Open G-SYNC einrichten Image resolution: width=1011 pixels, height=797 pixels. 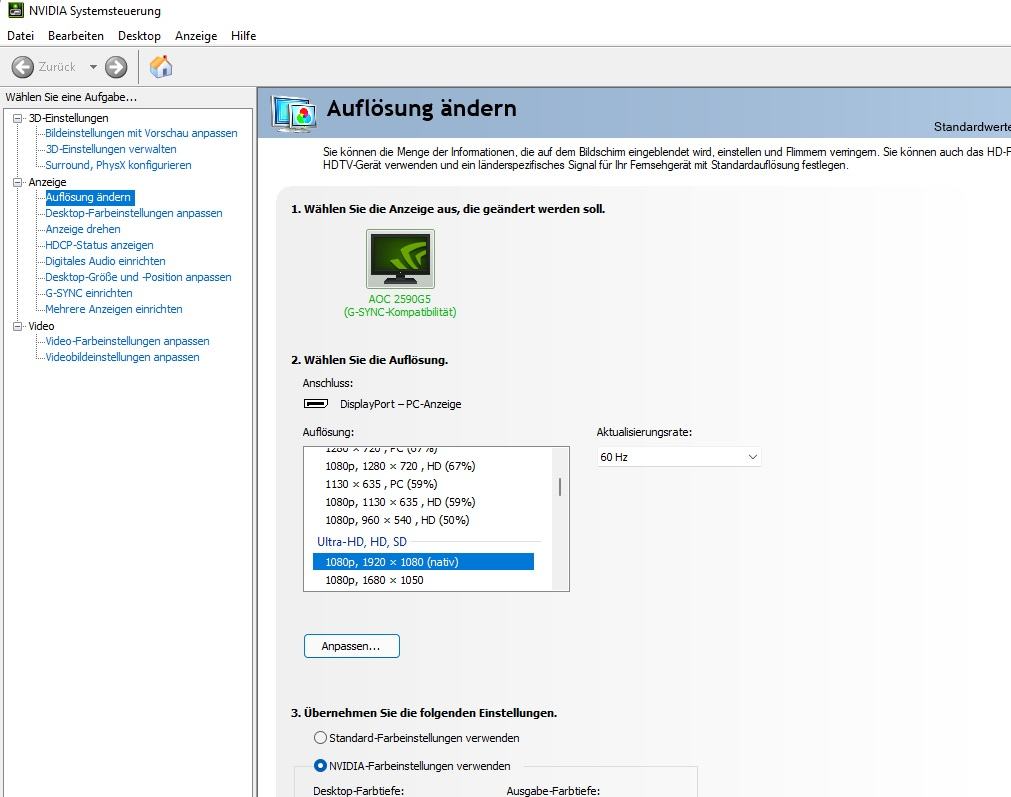coord(88,293)
